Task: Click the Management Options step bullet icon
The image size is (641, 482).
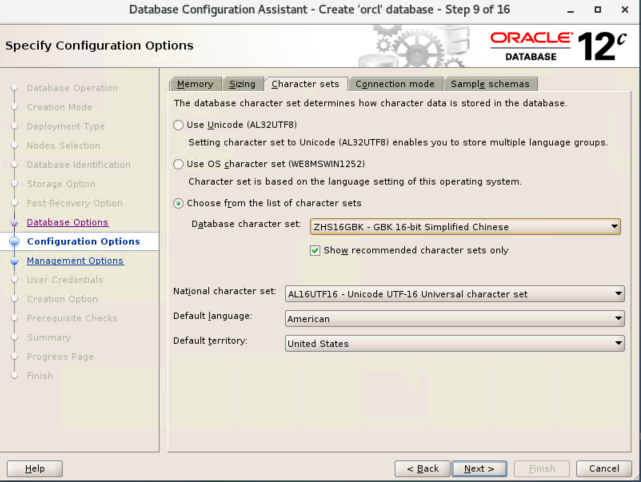Action: pyautogui.click(x=14, y=261)
